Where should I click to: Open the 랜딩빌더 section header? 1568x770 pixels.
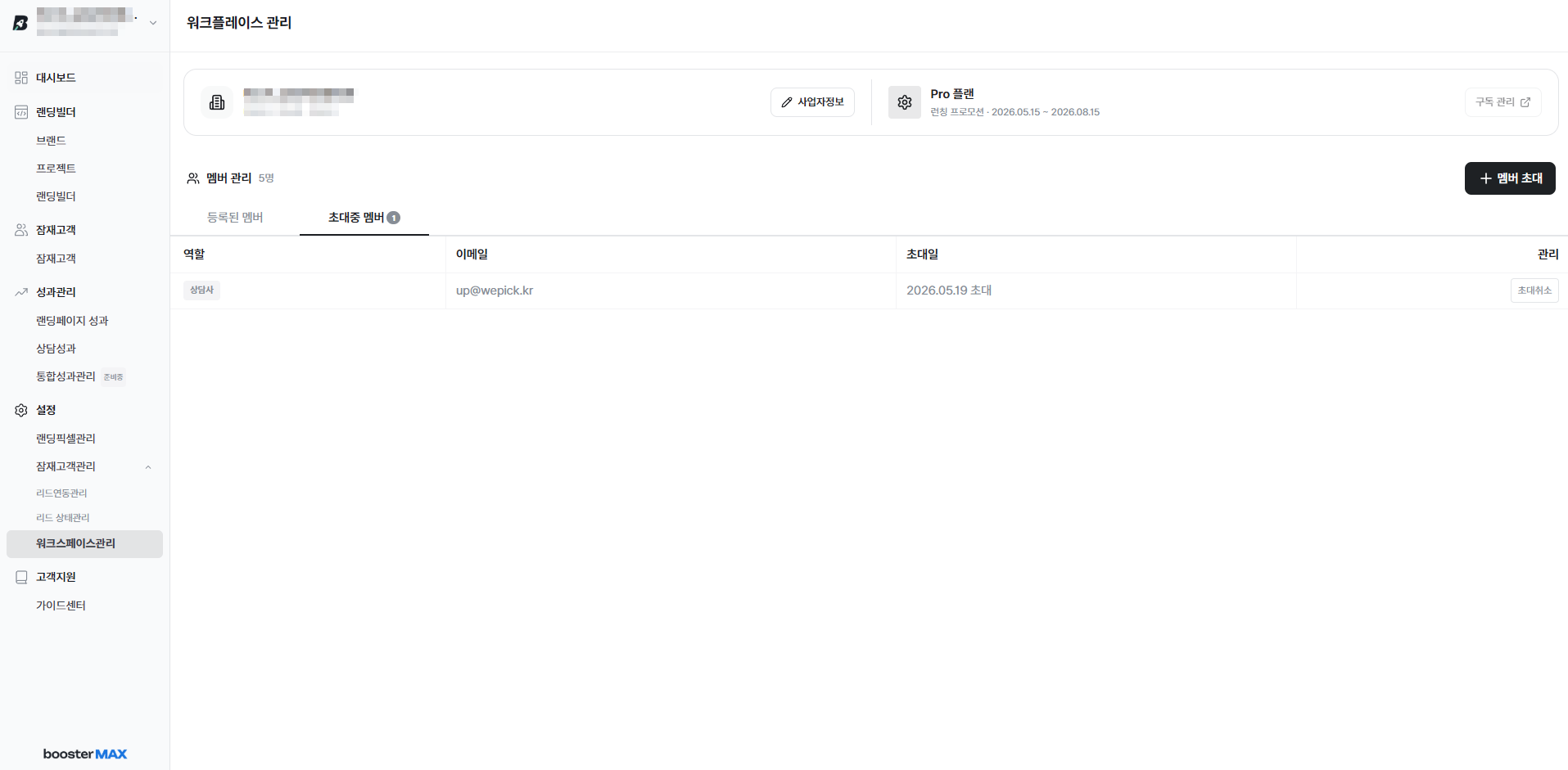56,112
